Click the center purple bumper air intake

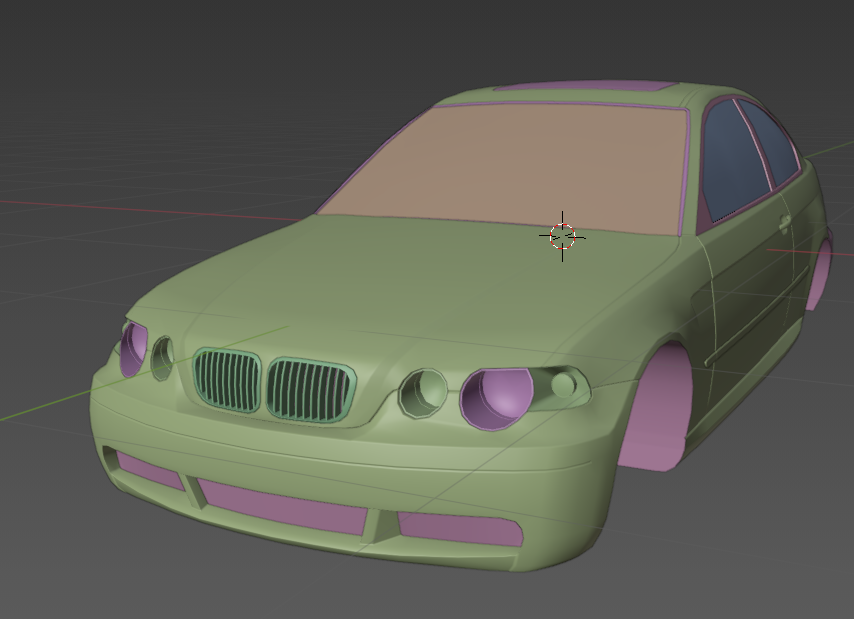283,507
